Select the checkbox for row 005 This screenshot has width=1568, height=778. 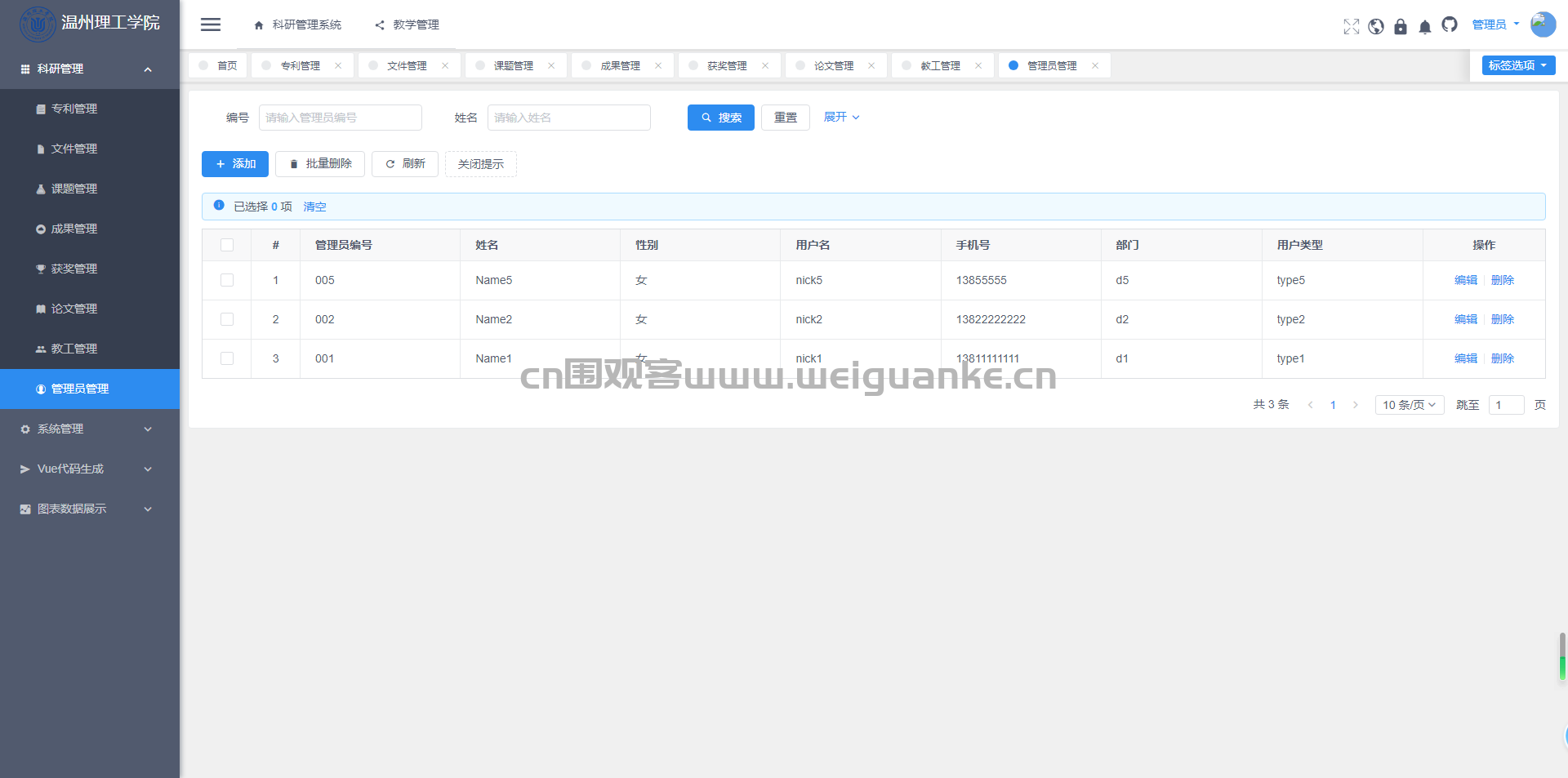click(x=227, y=280)
